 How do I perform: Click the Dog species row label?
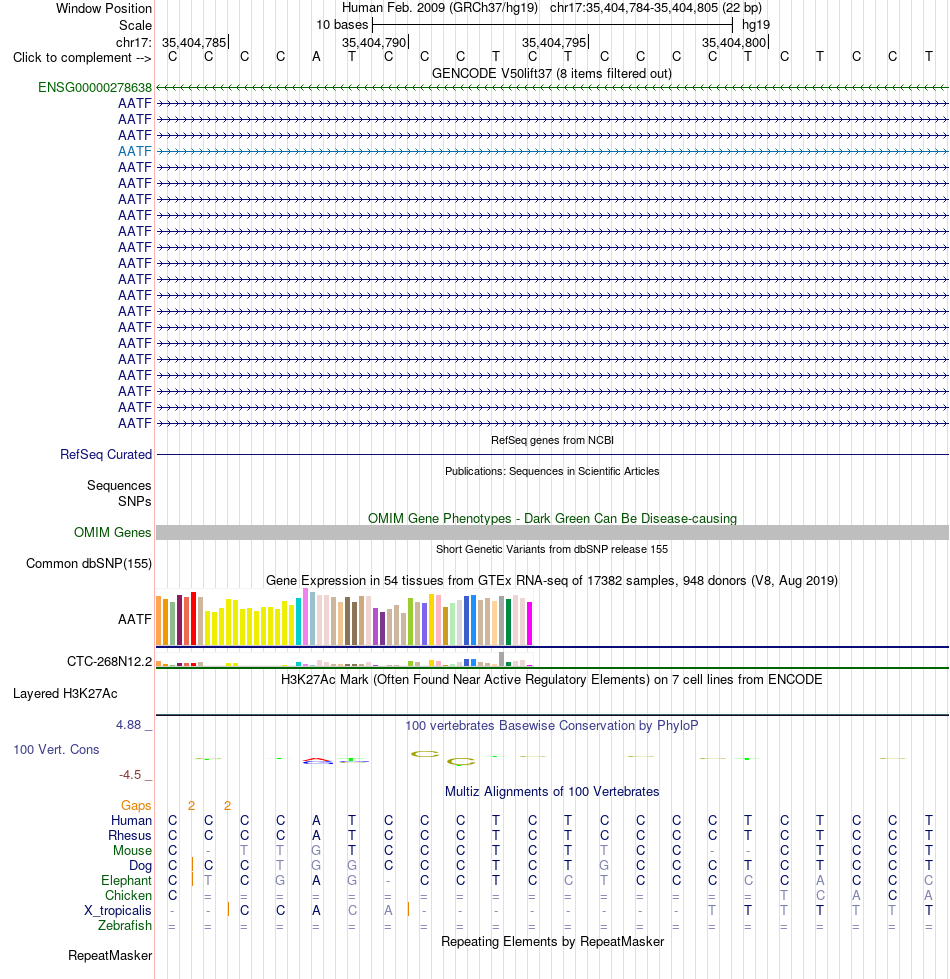[140, 865]
